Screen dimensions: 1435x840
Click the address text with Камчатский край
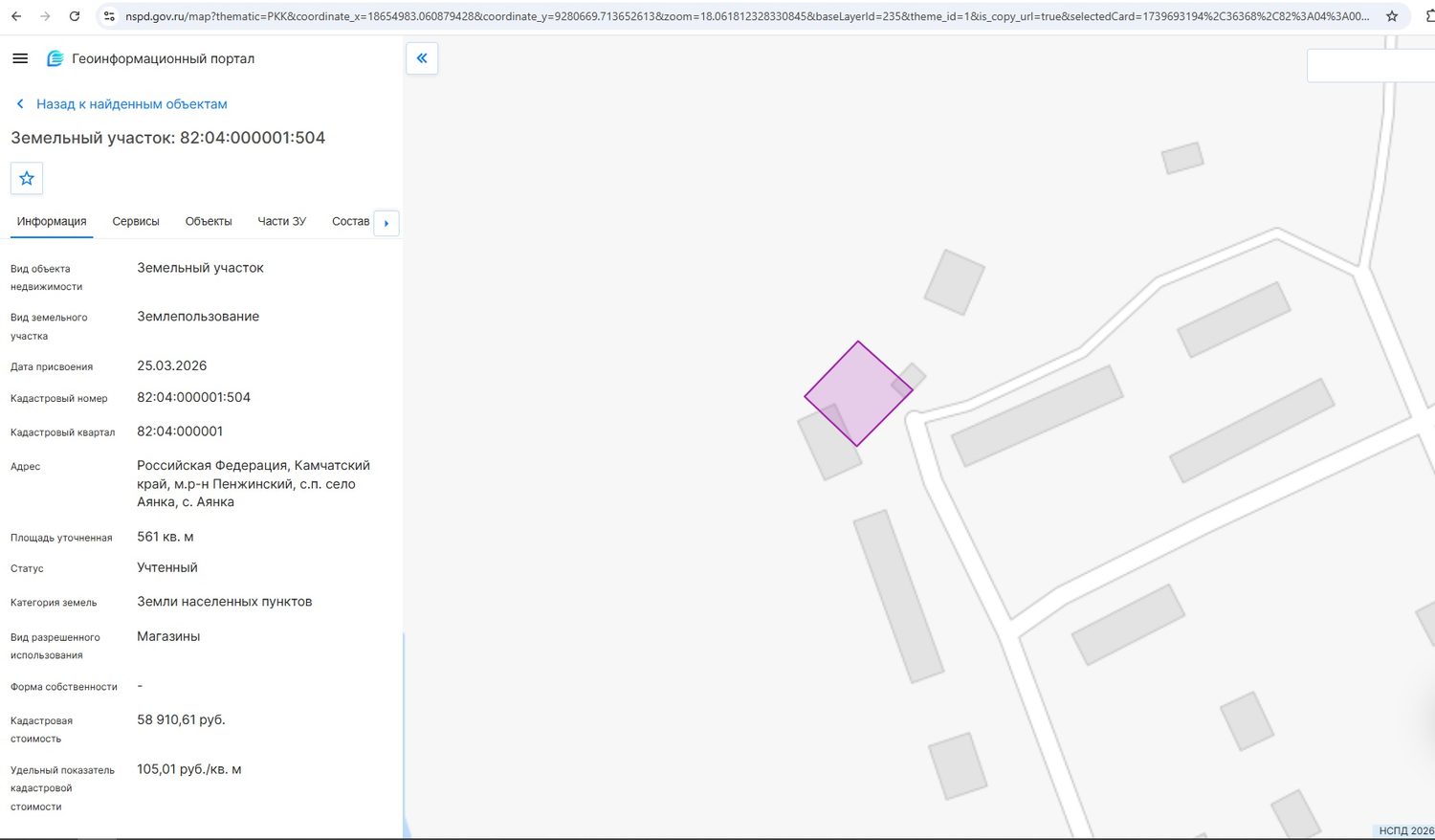[x=254, y=483]
